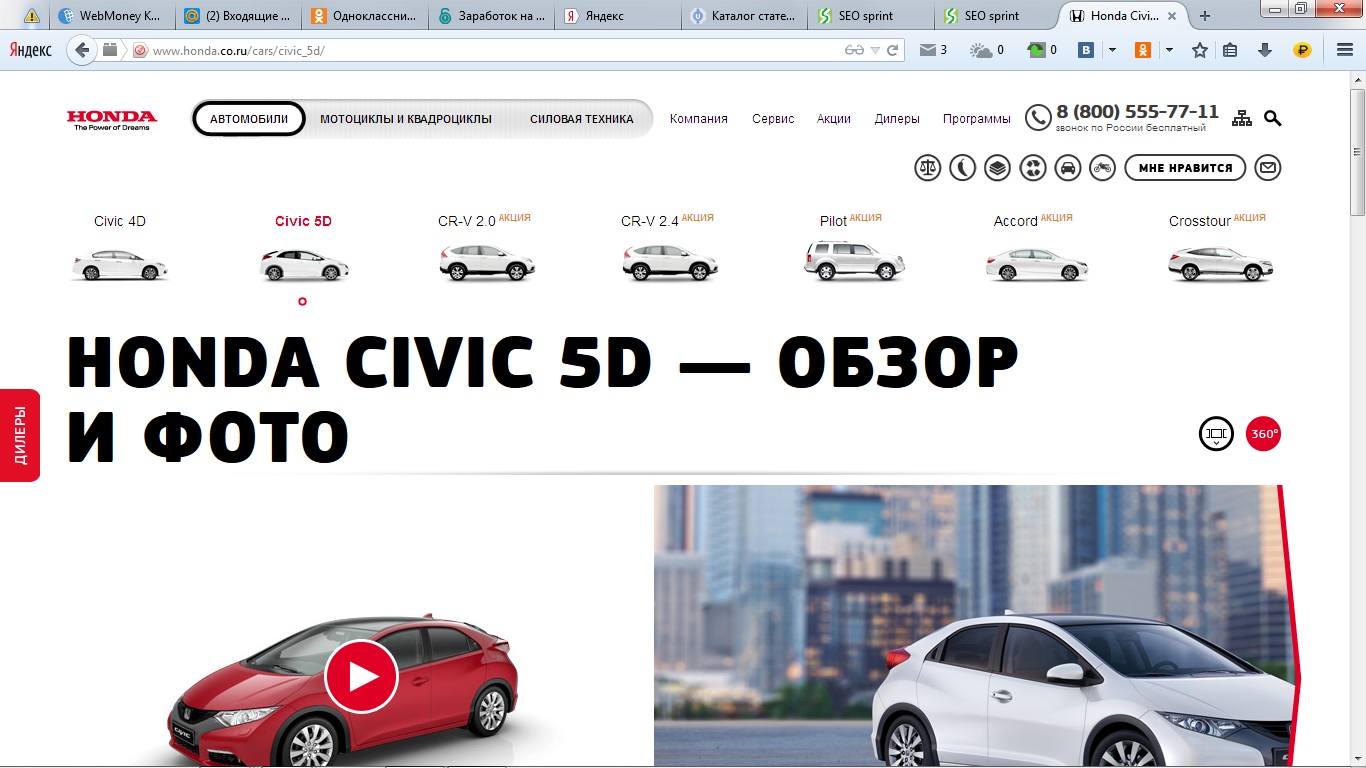Click the address bar URL field
1366x768 pixels.
coord(495,50)
